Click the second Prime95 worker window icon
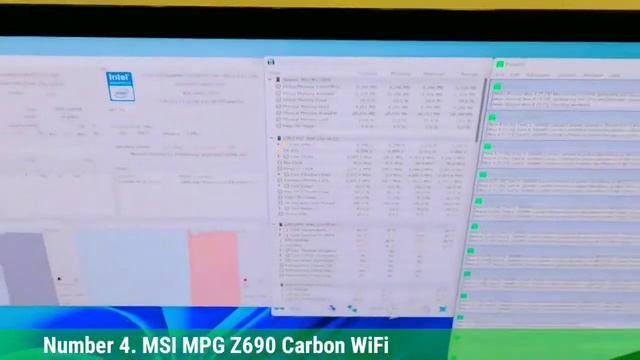The height and width of the screenshot is (360, 640). (493, 118)
